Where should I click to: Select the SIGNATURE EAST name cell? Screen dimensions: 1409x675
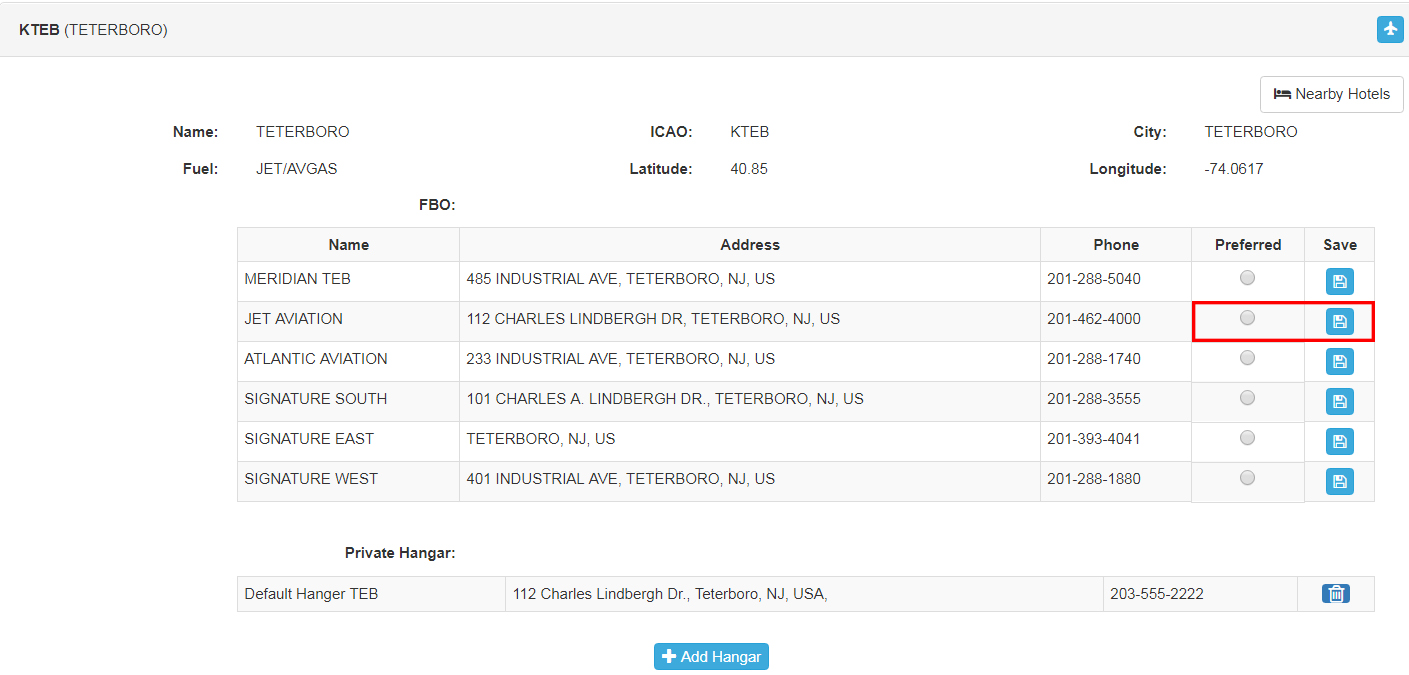tap(348, 442)
